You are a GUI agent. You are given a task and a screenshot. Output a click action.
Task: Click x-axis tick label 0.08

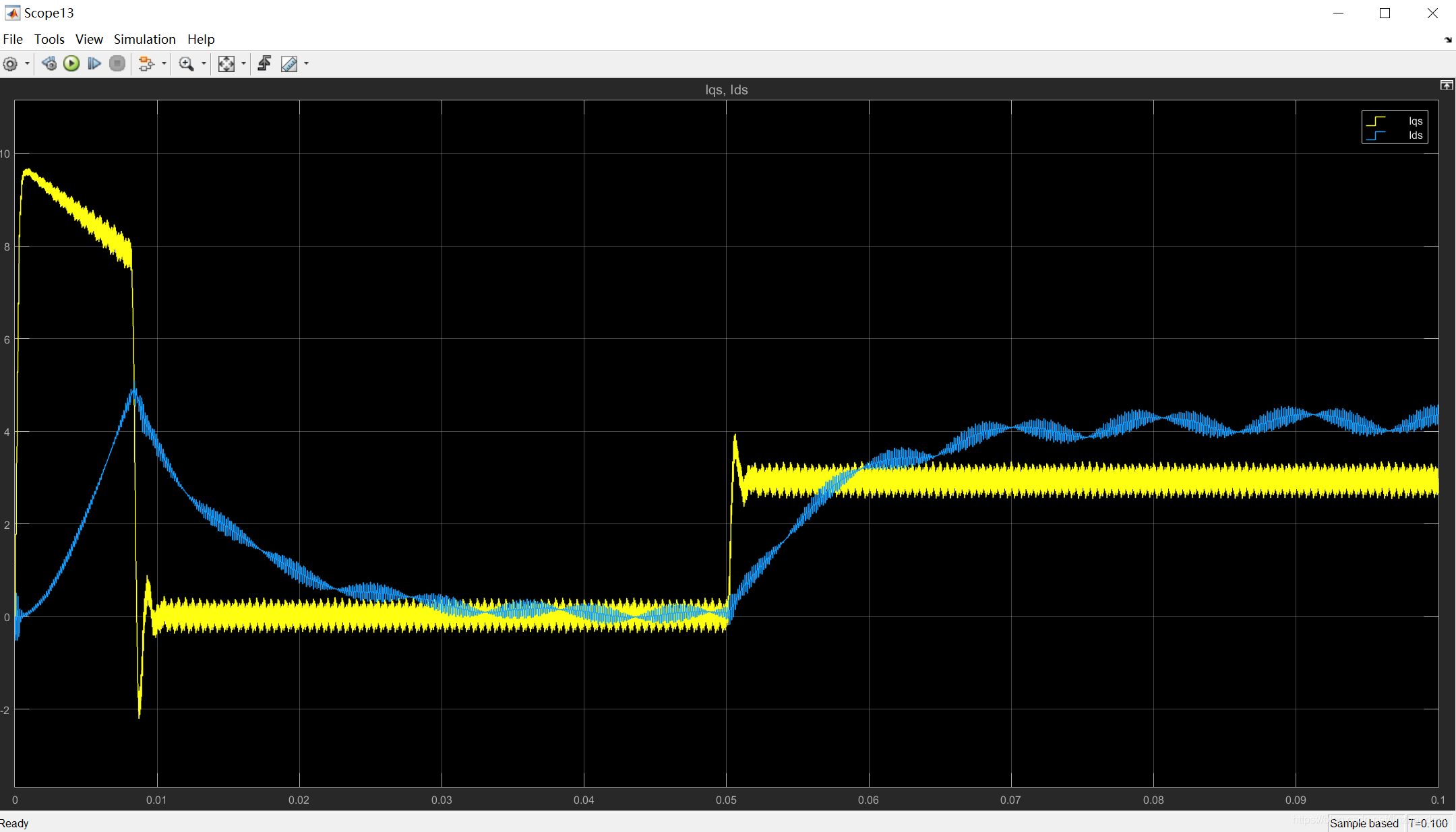coord(1153,800)
